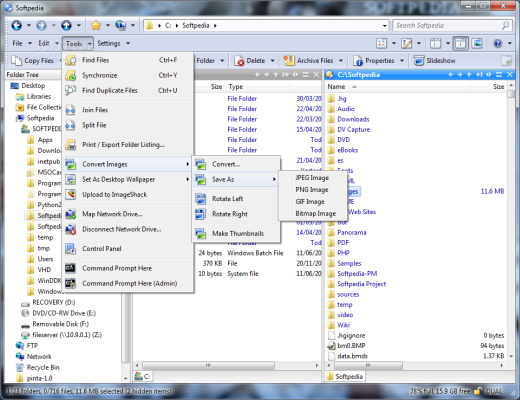Click the DUAL indicator in status bar
Image resolution: width=520 pixels, height=400 pixels.
[494, 391]
